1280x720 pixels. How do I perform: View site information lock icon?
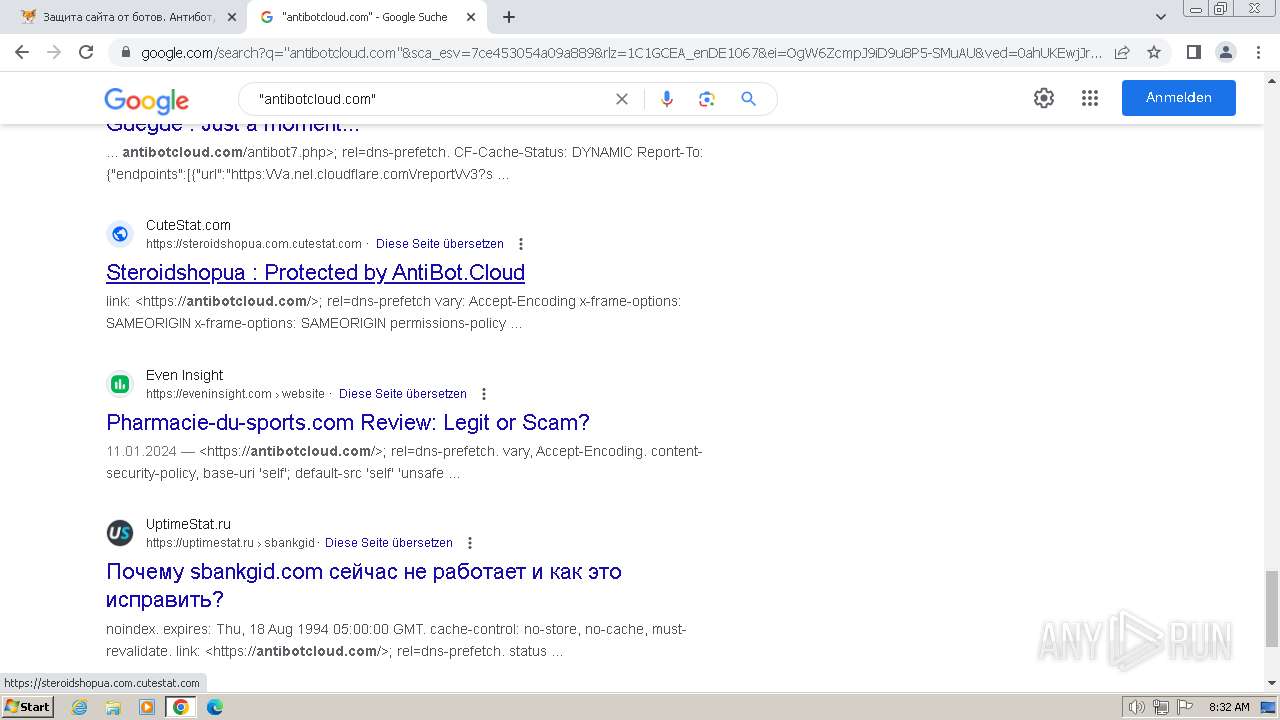point(125,53)
